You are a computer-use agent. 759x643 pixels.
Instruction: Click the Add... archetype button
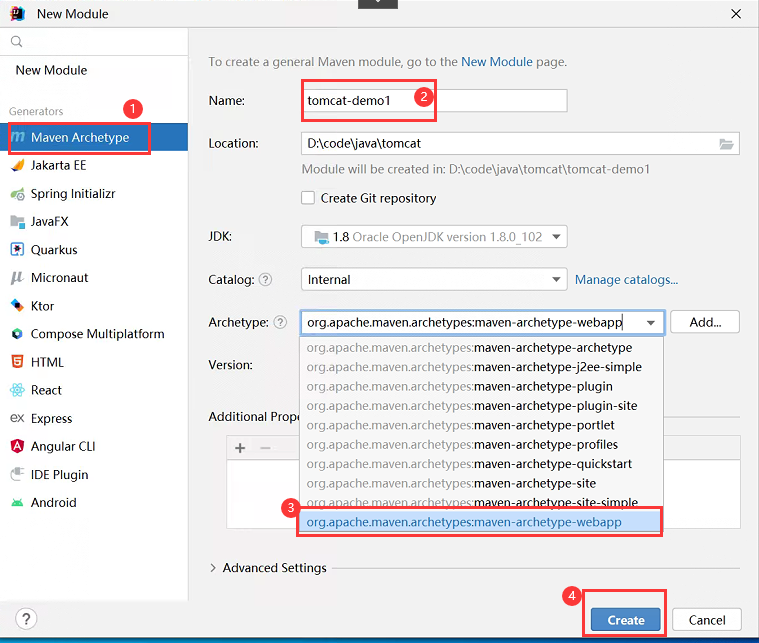pyautogui.click(x=705, y=322)
